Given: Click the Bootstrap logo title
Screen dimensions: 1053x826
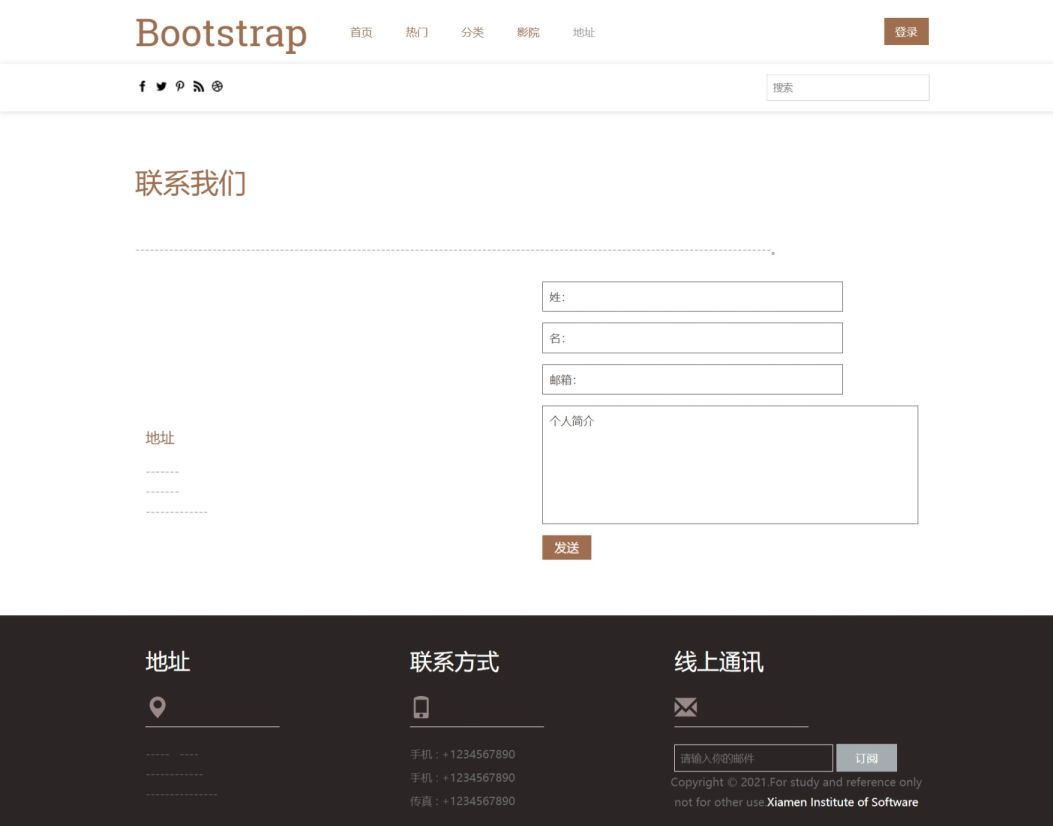Looking at the screenshot, I should tap(221, 33).
